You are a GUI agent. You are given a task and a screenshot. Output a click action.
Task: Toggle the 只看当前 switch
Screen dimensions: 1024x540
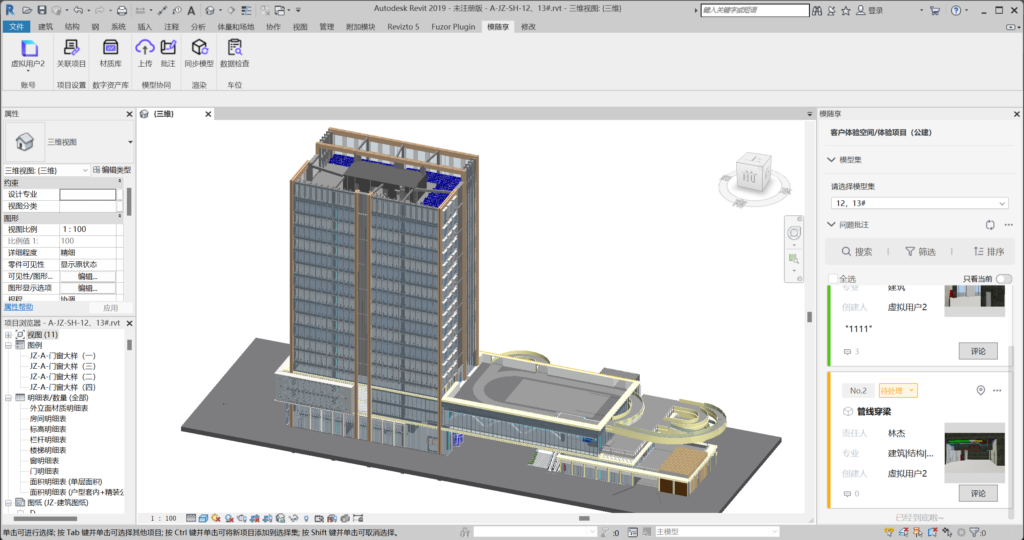pos(1003,279)
